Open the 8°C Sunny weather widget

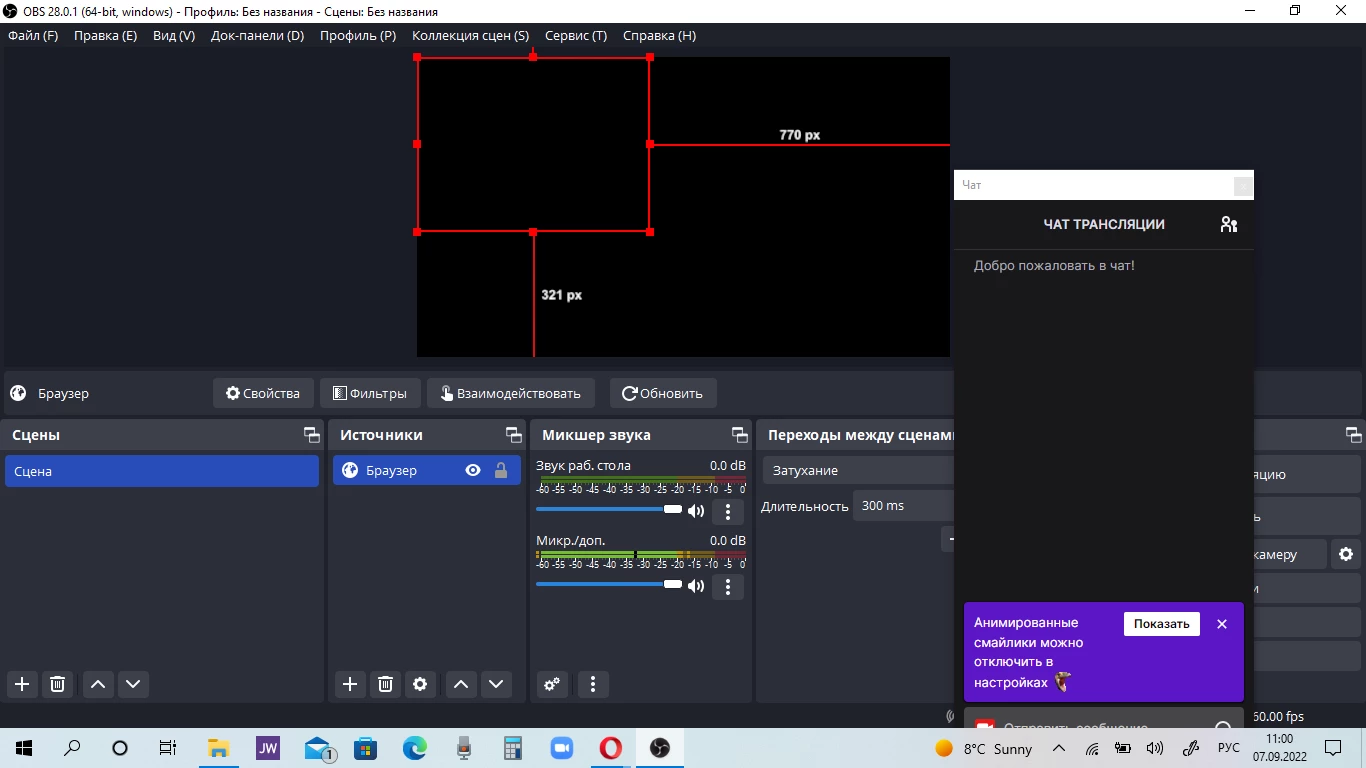pyautogui.click(x=984, y=748)
